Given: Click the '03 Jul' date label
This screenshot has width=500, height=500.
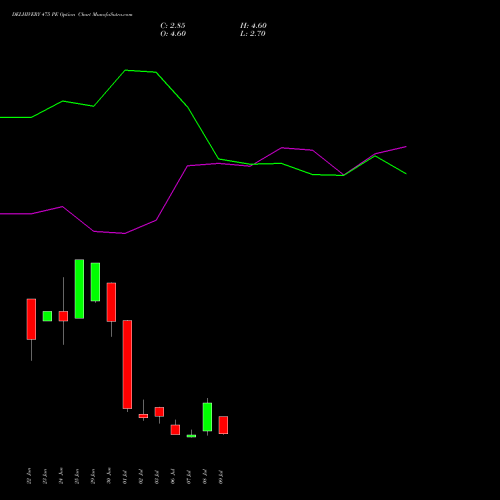Looking at the screenshot, I should point(157,477).
